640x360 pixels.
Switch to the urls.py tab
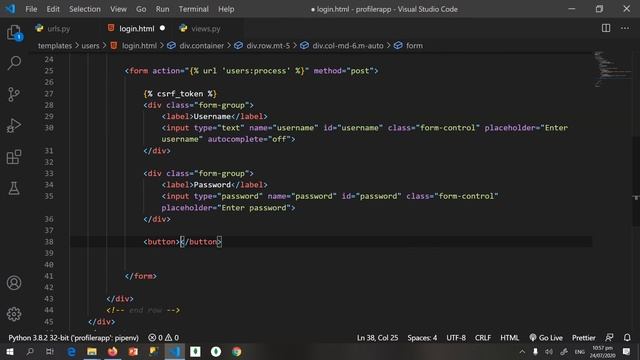click(58, 29)
